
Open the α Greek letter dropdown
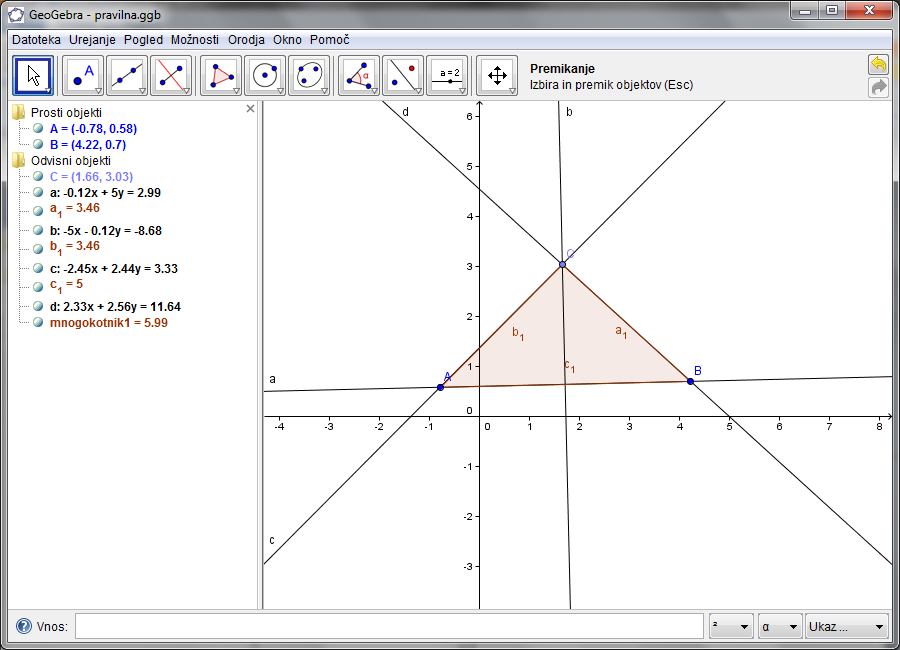pyautogui.click(x=780, y=627)
